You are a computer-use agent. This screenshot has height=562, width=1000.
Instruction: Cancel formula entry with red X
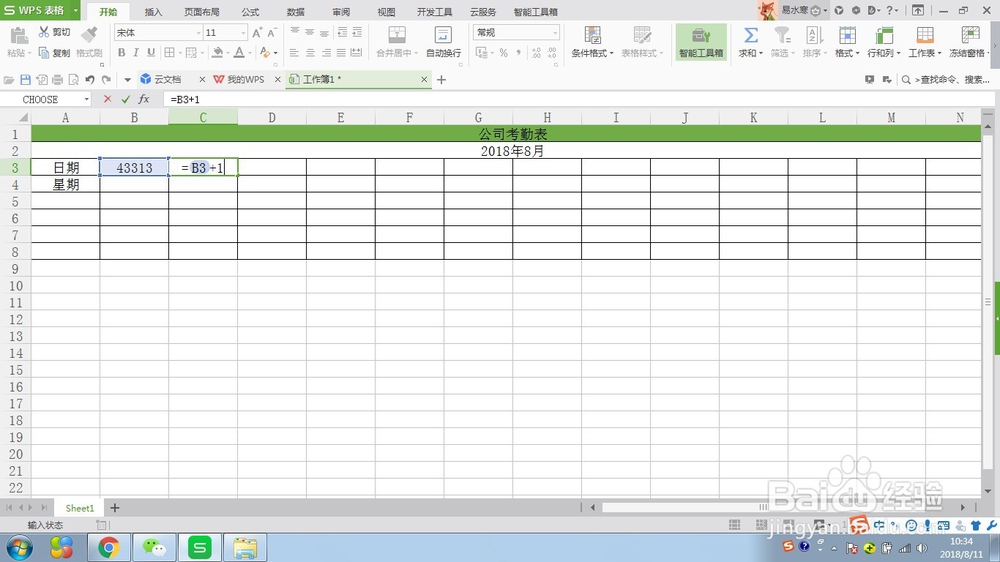coord(107,99)
